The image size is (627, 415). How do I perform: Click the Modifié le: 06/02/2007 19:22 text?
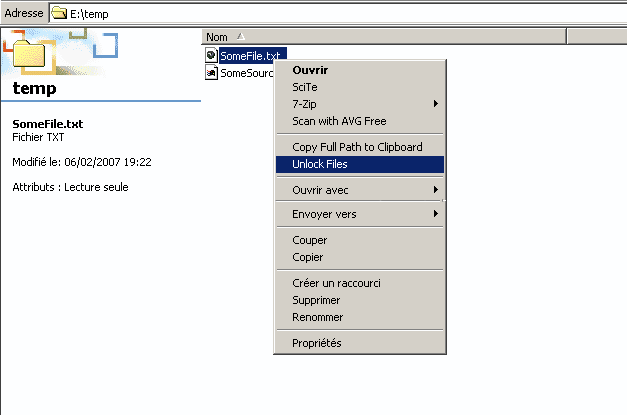(x=82, y=162)
